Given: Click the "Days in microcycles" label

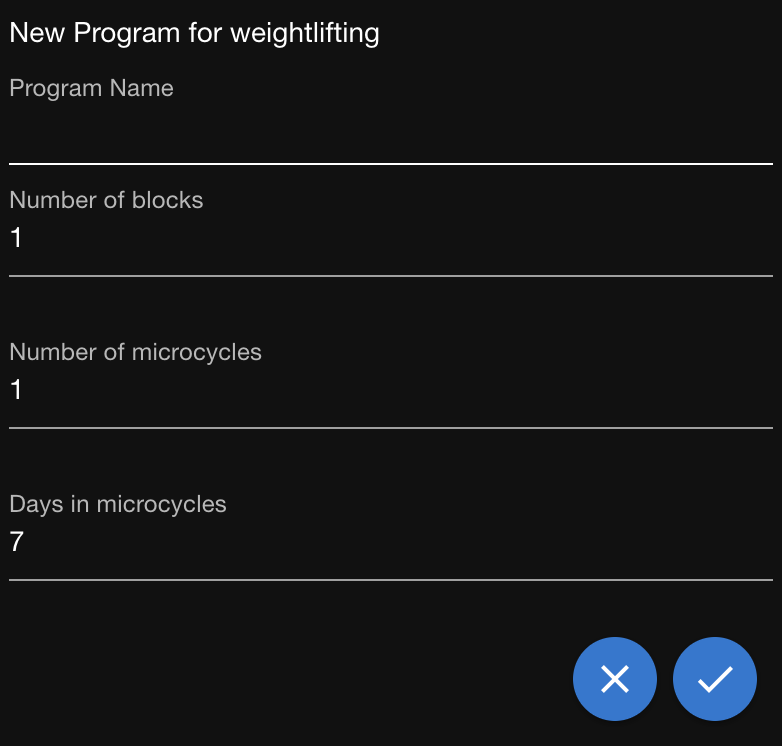Looking at the screenshot, I should tap(118, 504).
